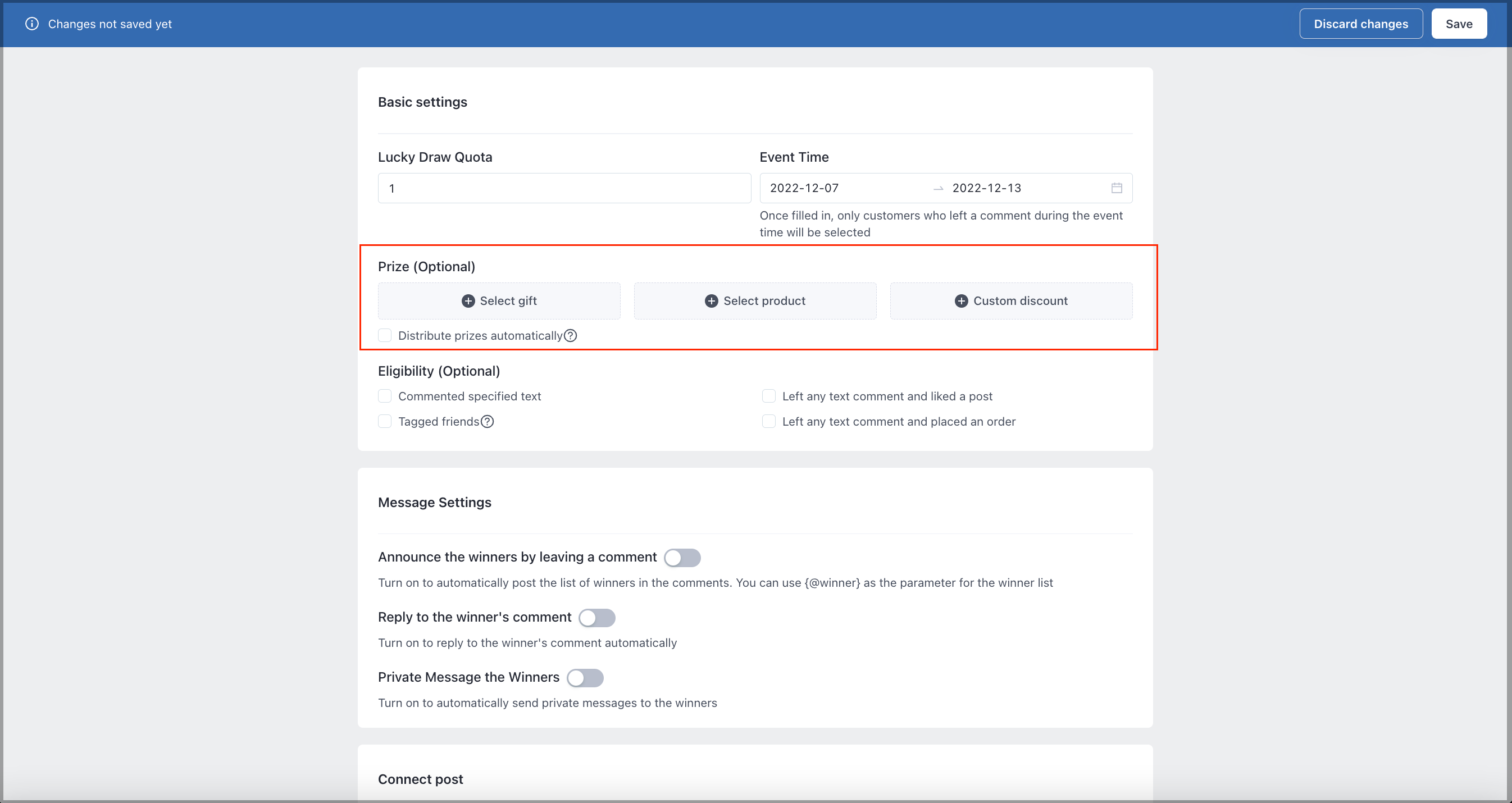Click text about {@winner} parameter

716,583
